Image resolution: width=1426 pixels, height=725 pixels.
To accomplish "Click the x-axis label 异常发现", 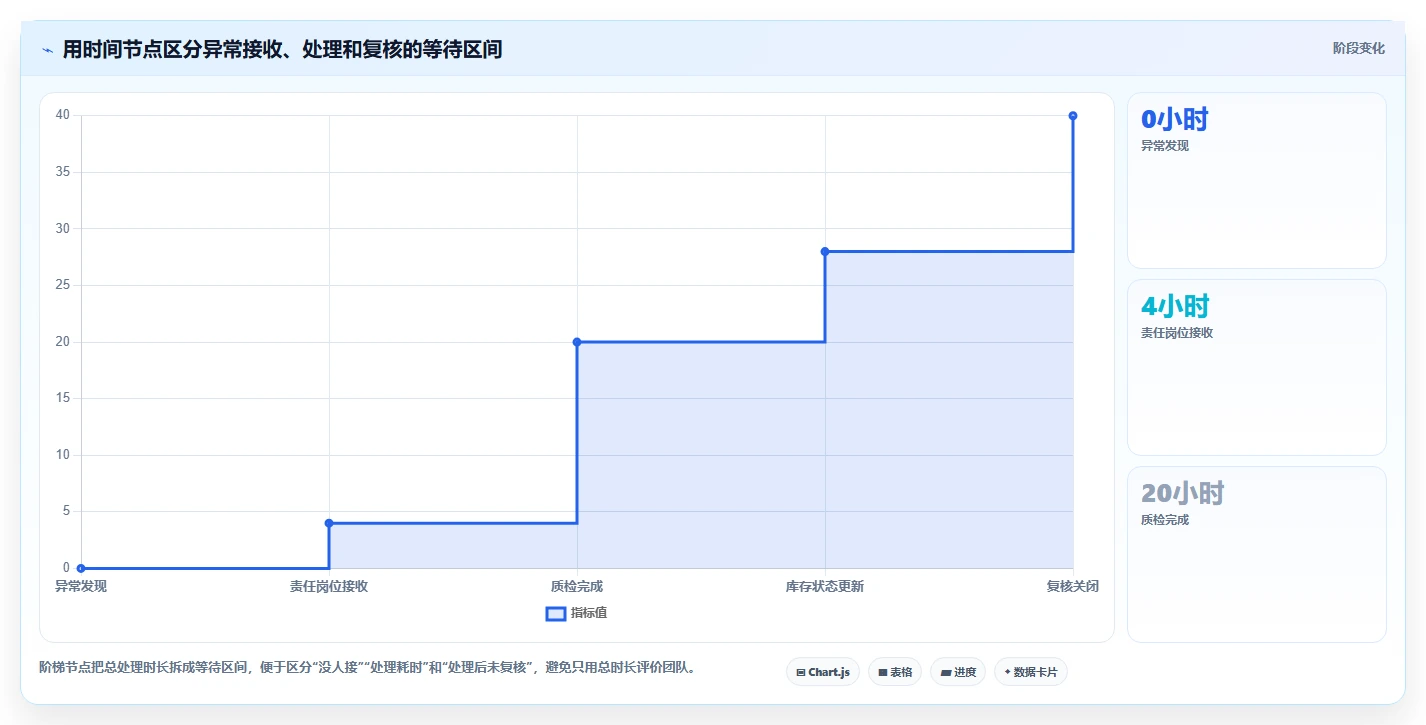I will pos(81,586).
